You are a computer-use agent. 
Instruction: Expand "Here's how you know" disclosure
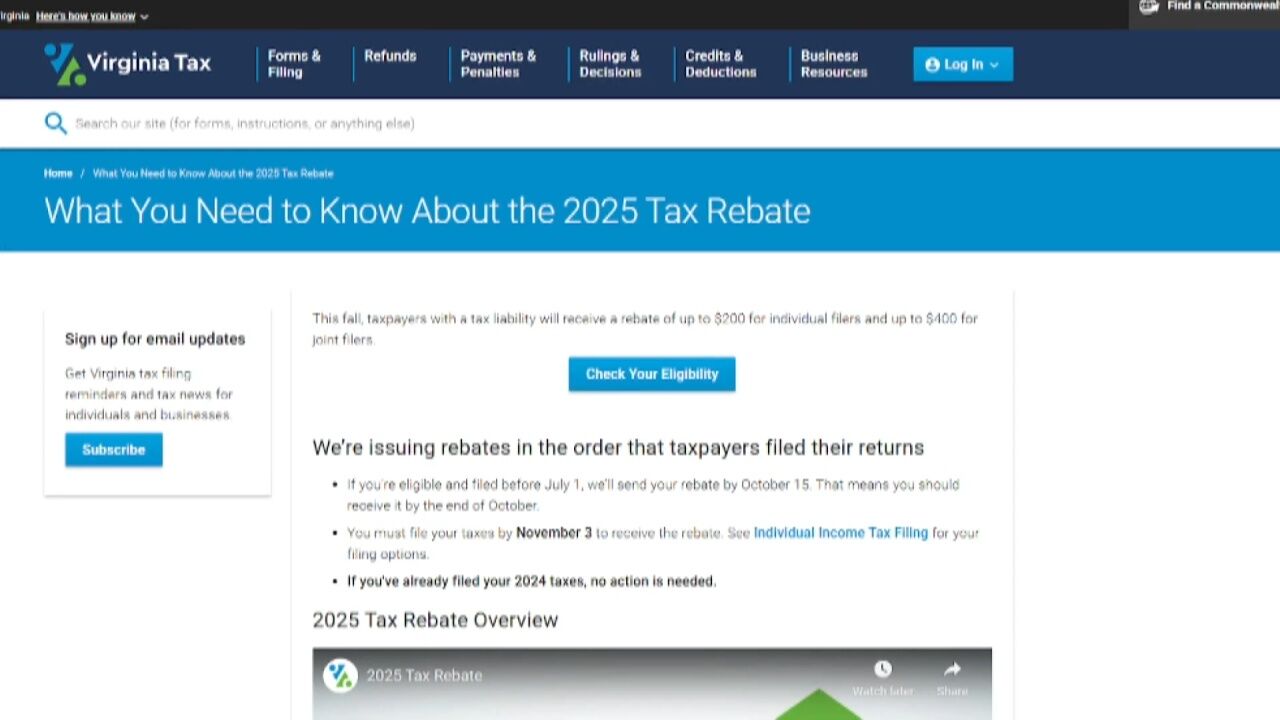point(92,17)
